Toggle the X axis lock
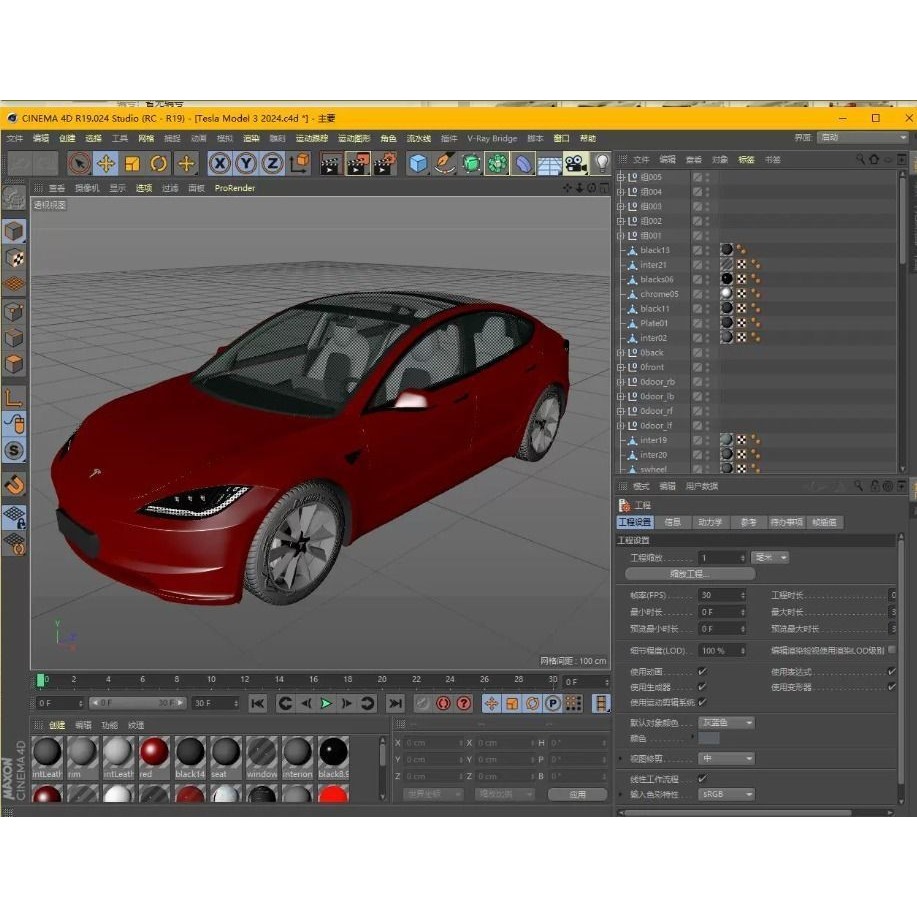This screenshot has height=917, width=917. pos(219,163)
